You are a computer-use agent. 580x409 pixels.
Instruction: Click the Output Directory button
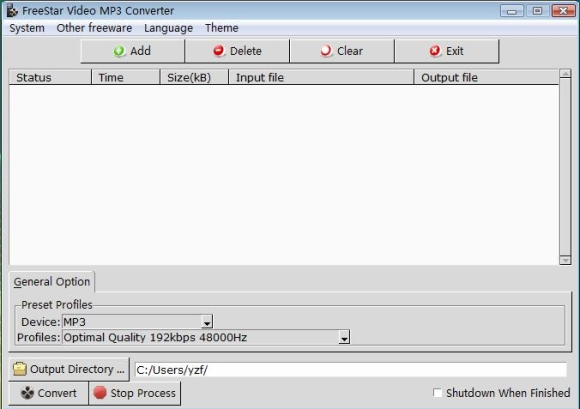(x=69, y=369)
